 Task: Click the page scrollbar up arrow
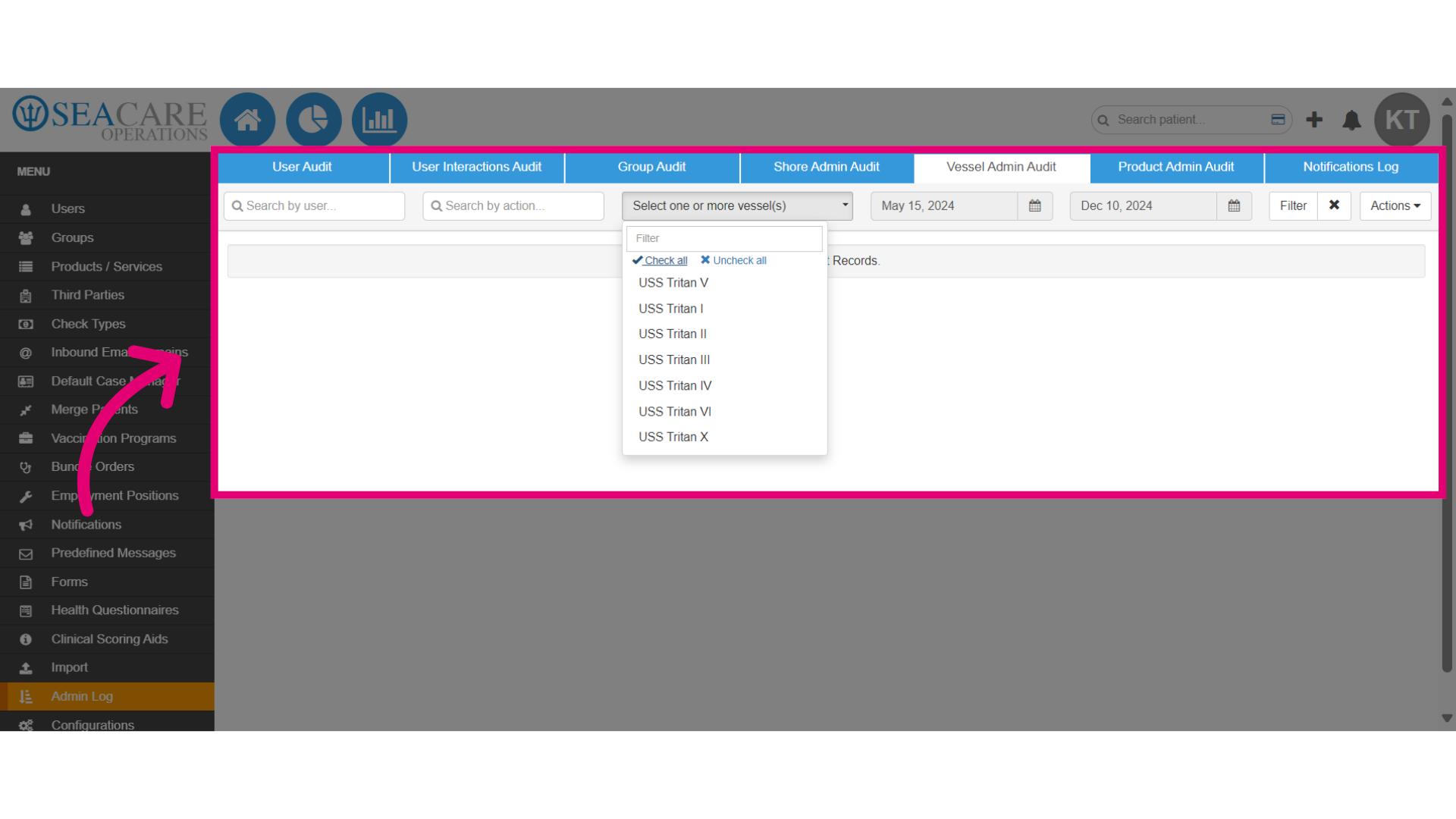tap(1447, 101)
